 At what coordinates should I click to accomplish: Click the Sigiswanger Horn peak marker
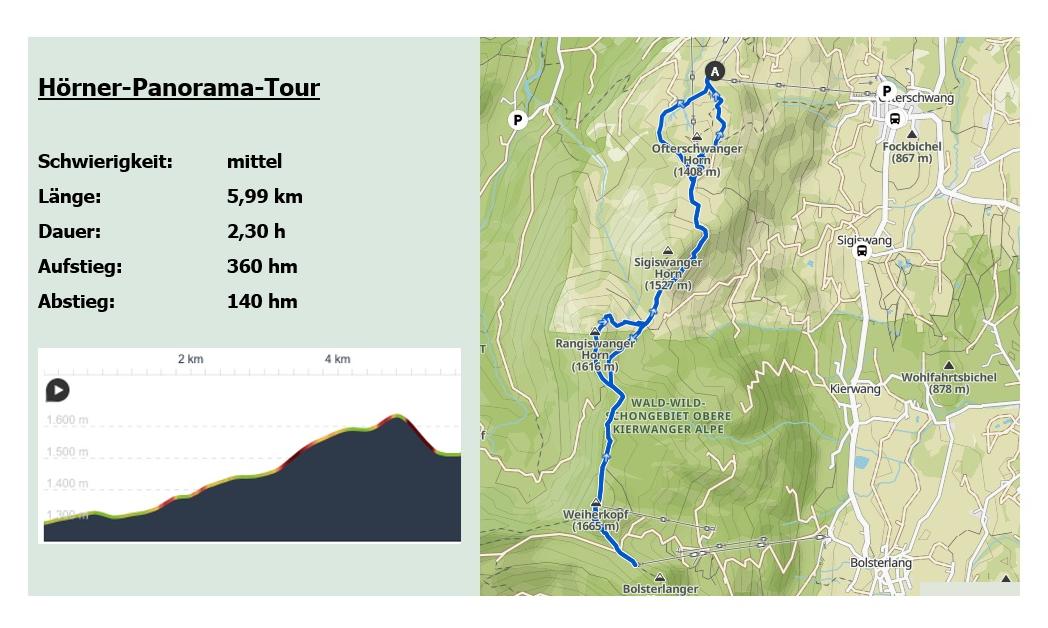coord(667,251)
